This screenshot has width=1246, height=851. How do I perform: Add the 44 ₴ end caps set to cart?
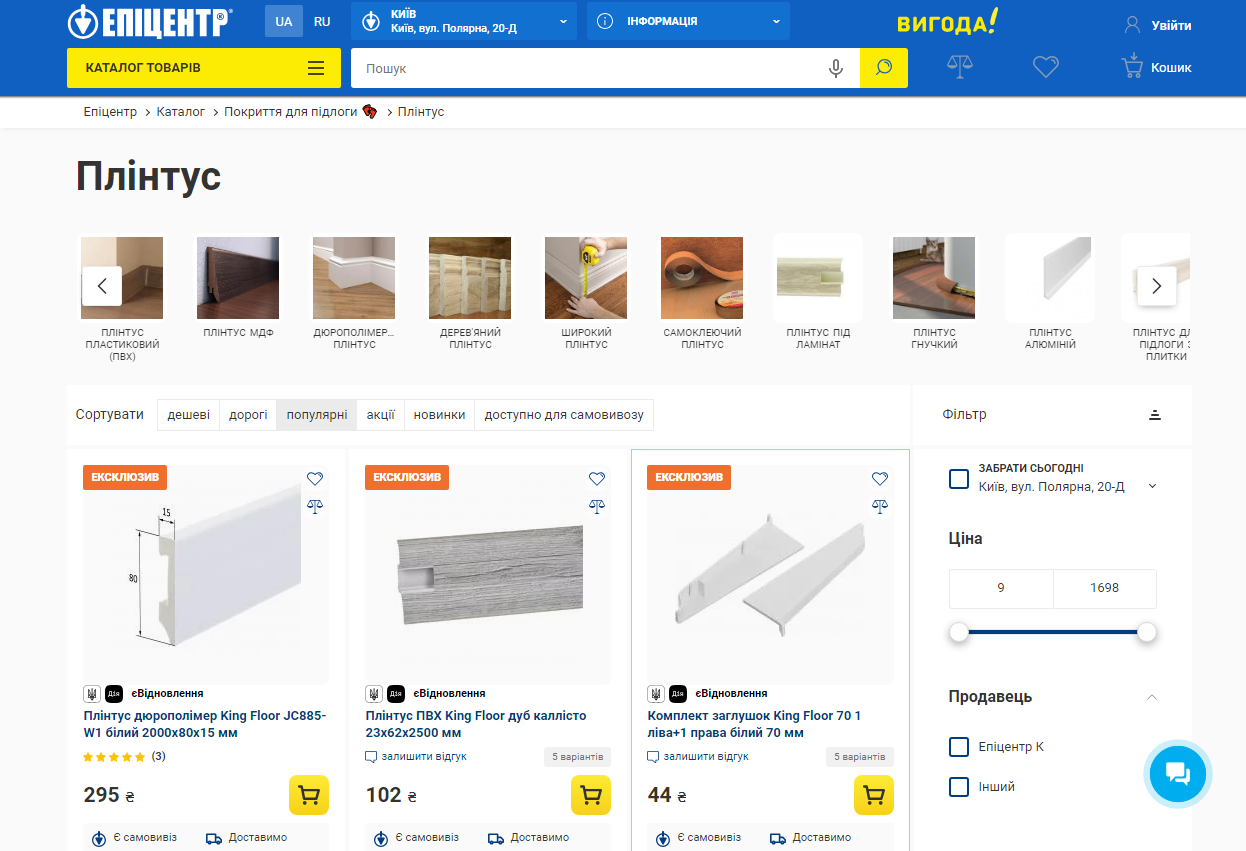873,795
